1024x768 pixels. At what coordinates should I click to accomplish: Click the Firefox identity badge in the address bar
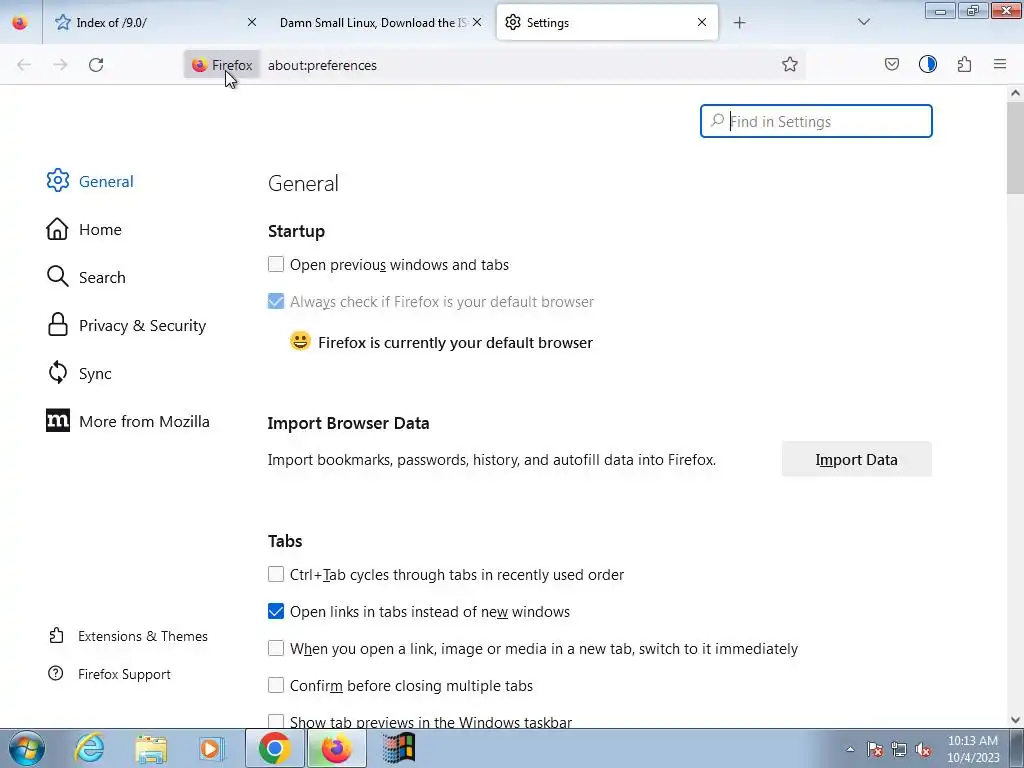[222, 65]
